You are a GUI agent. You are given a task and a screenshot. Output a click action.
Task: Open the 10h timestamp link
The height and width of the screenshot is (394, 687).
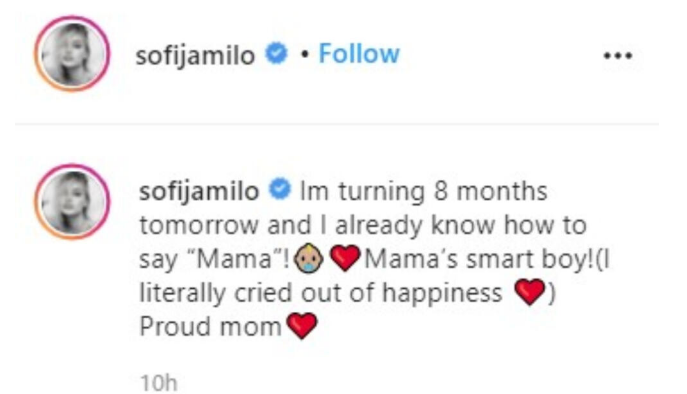coord(159,383)
